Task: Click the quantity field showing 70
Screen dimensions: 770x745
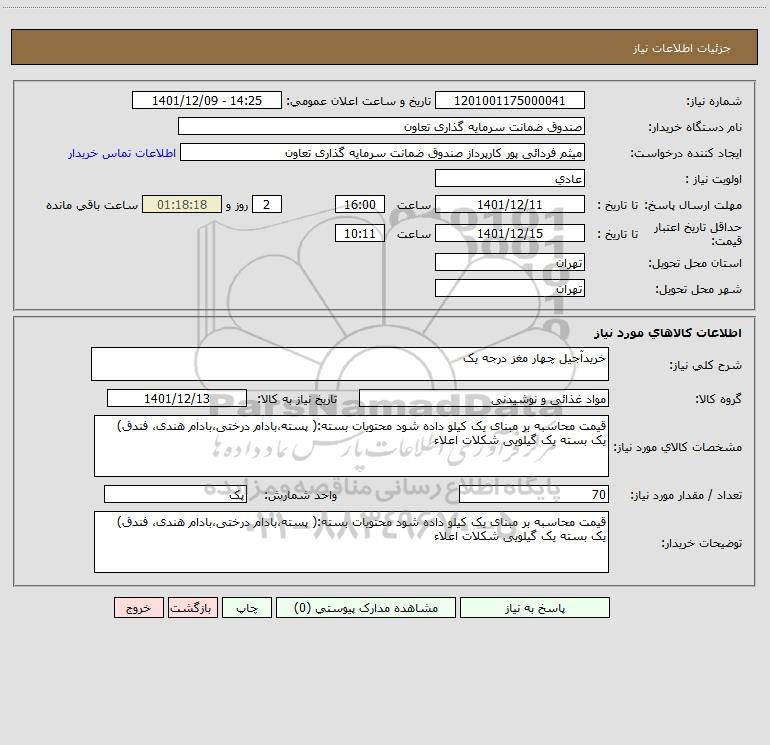Action: tap(534, 494)
